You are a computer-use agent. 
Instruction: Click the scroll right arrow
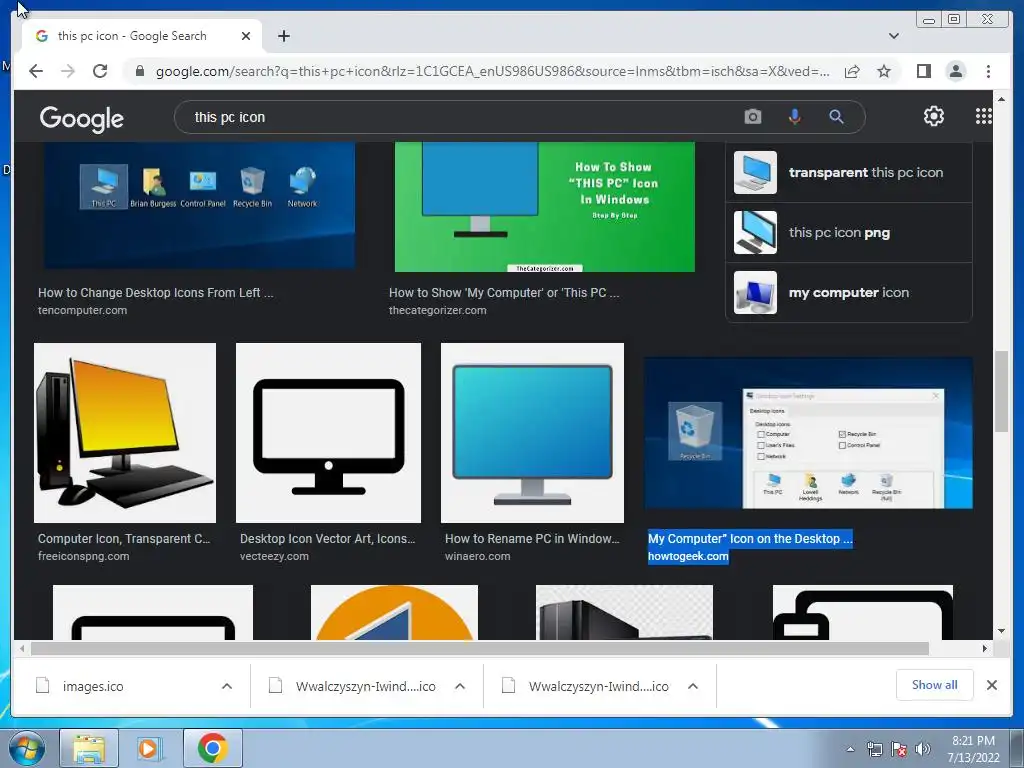click(985, 648)
